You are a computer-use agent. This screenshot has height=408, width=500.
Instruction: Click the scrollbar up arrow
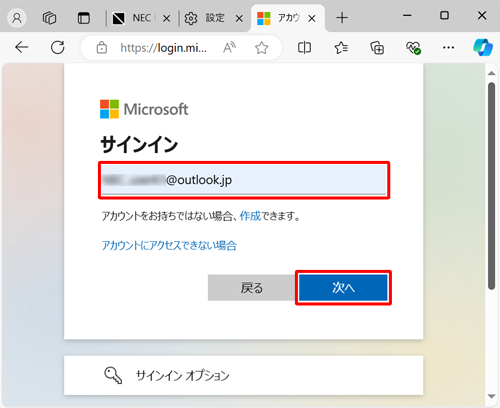(x=491, y=73)
